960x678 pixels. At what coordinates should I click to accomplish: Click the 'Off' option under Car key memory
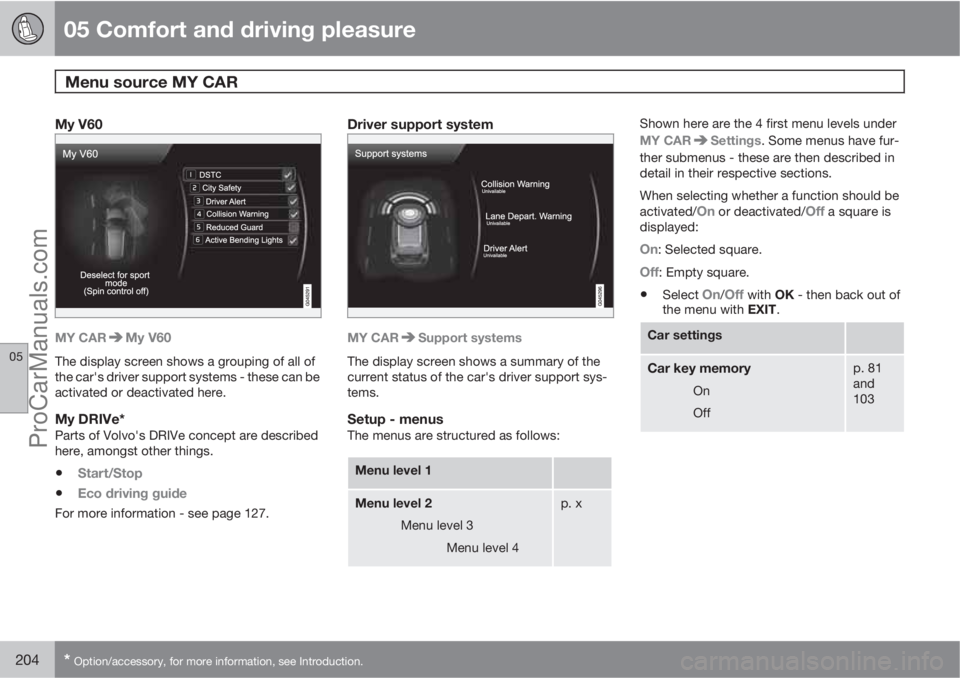(x=702, y=413)
